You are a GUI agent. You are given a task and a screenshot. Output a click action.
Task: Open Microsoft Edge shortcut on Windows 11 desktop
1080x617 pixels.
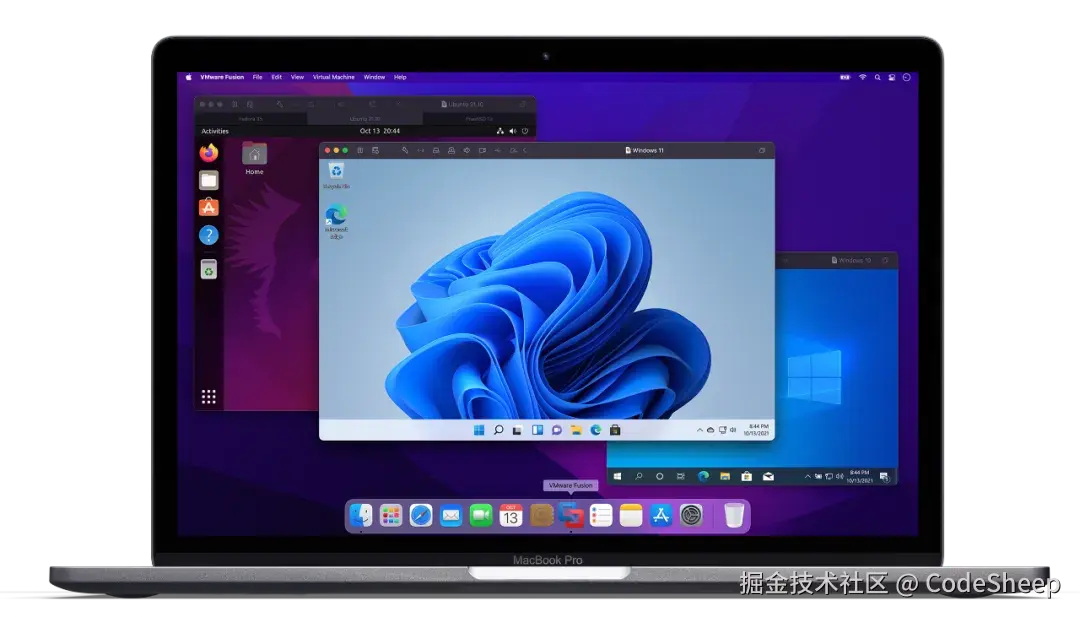(x=336, y=221)
